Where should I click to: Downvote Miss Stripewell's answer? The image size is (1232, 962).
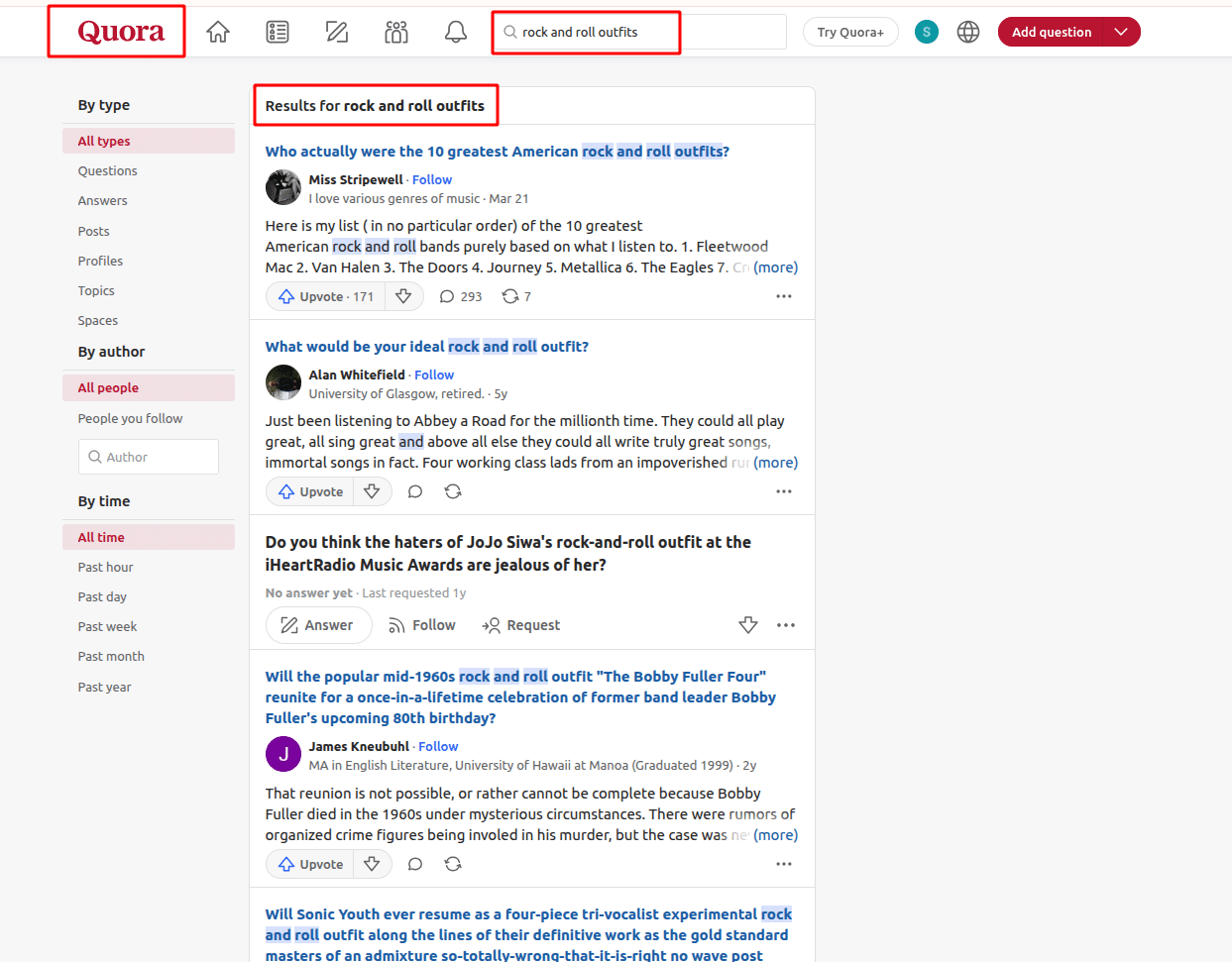[403, 296]
